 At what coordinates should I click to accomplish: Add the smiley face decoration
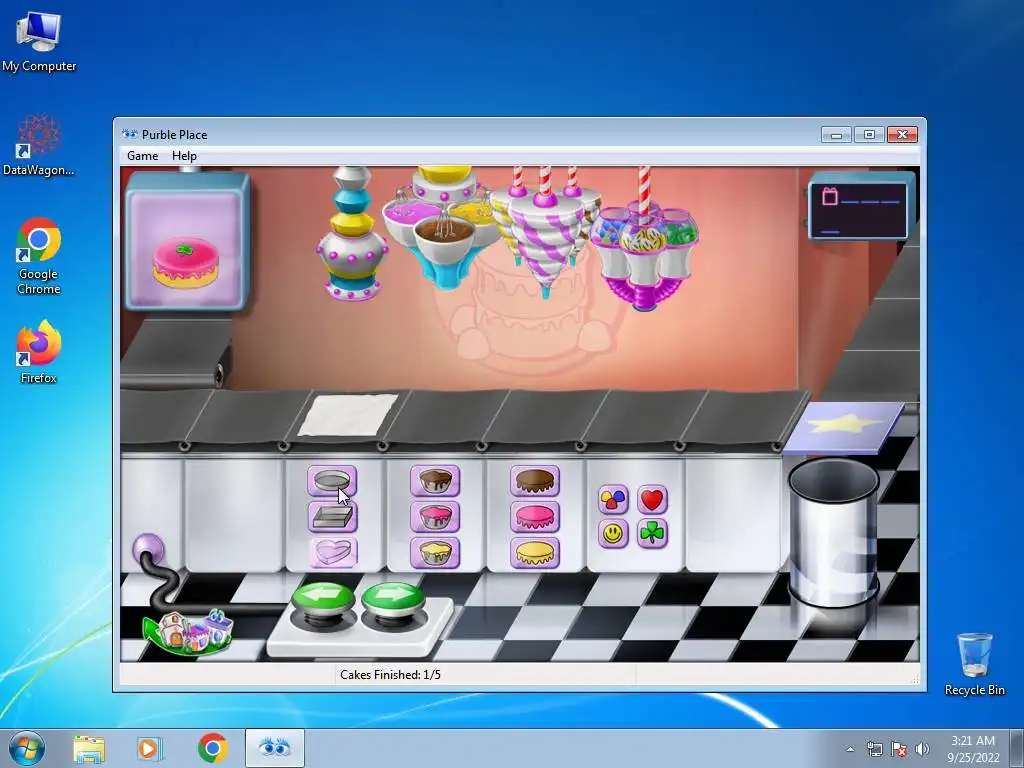point(613,534)
